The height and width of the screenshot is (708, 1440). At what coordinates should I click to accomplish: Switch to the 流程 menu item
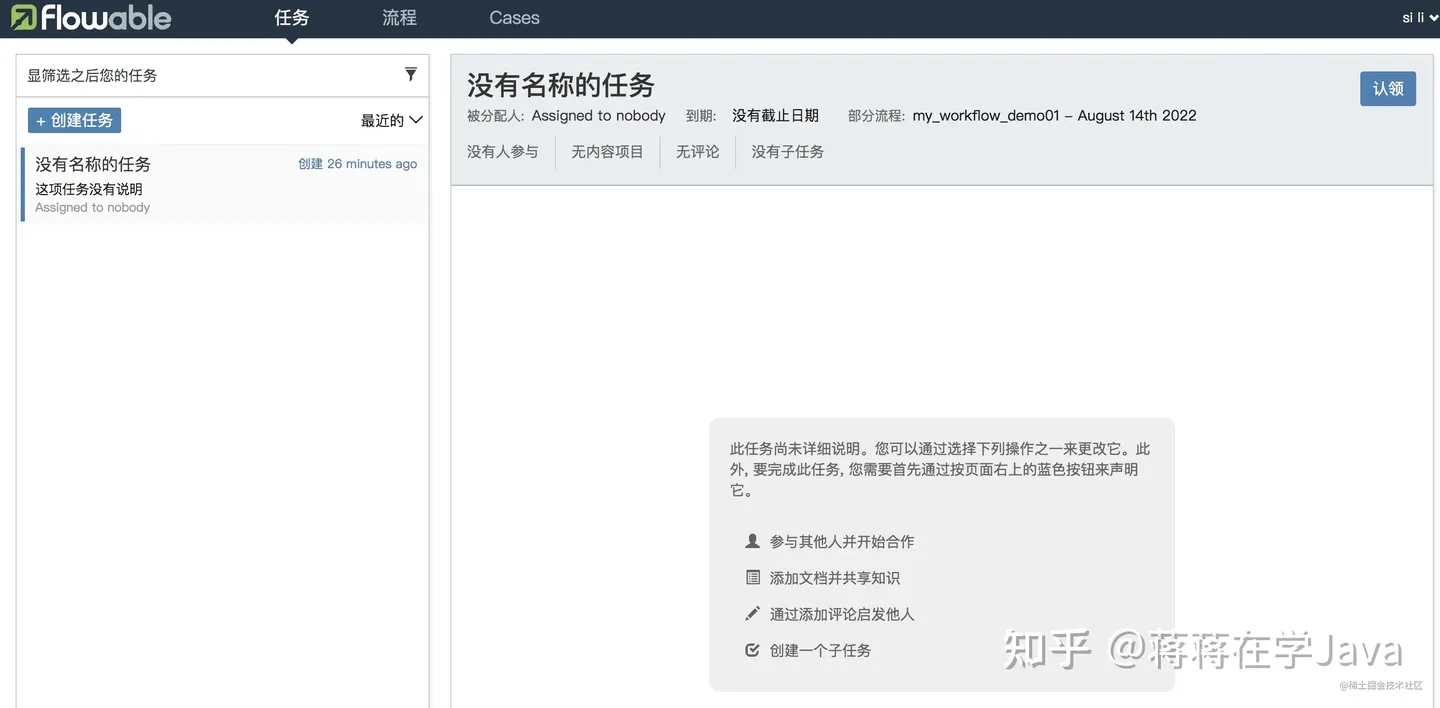[399, 17]
